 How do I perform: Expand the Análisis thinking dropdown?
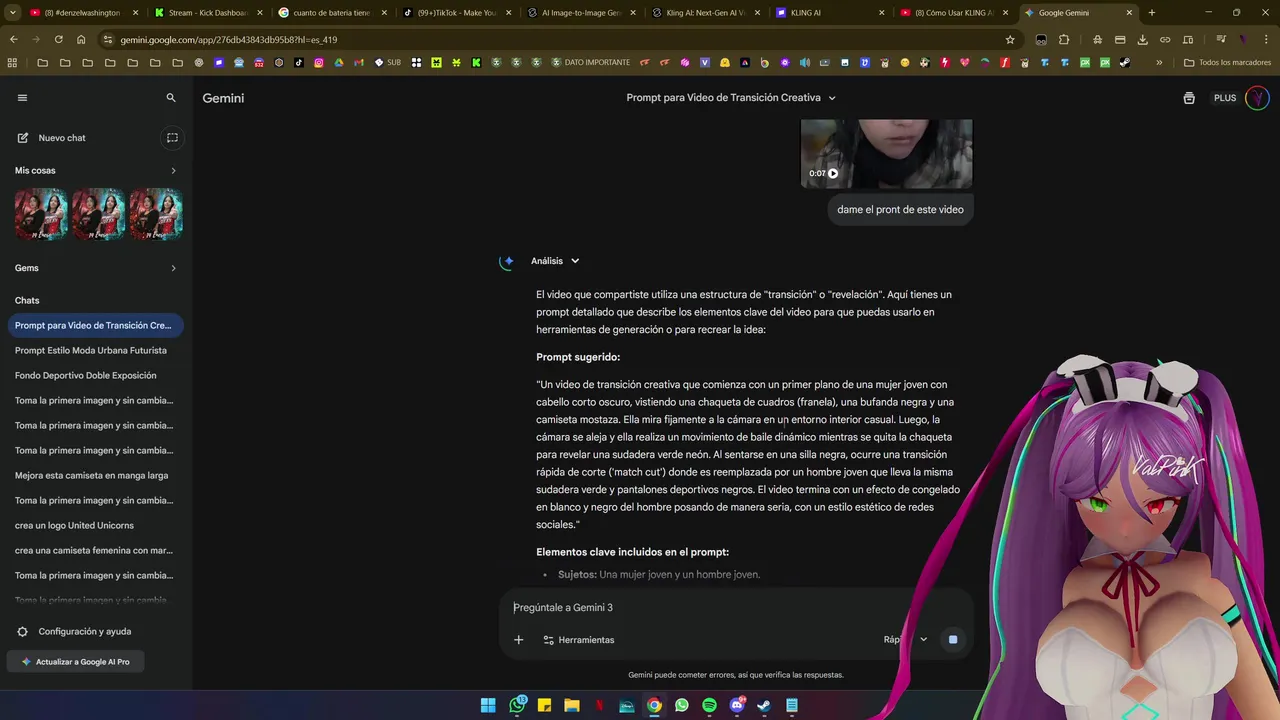tap(555, 261)
